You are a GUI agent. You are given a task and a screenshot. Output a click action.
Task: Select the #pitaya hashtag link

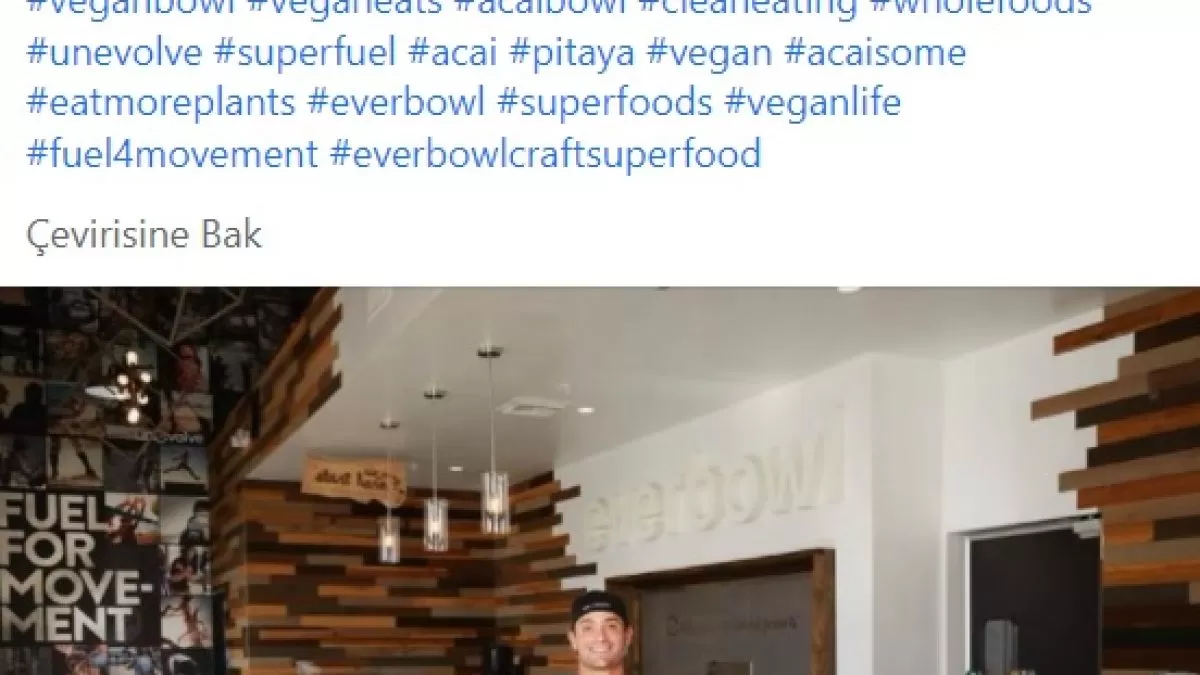coord(572,53)
